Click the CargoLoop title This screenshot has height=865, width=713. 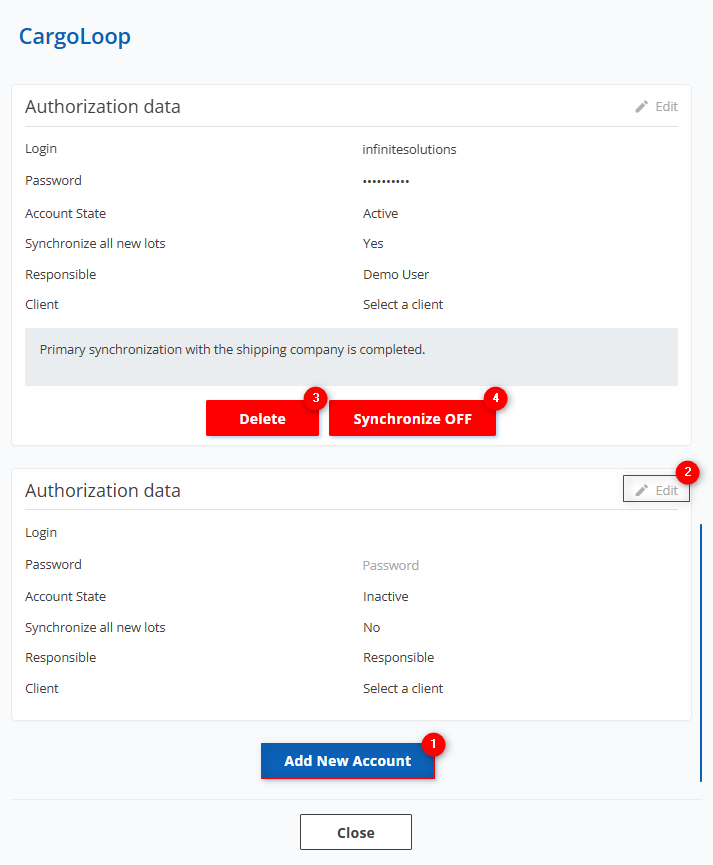[75, 36]
